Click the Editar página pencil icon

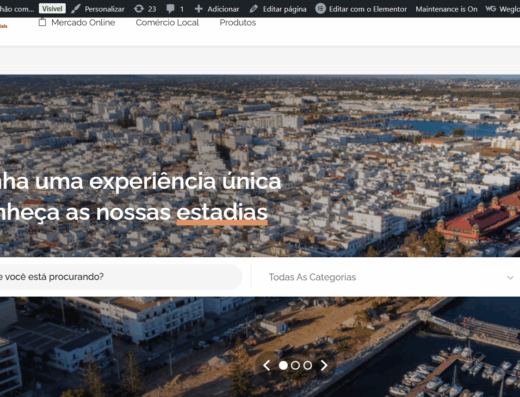point(254,9)
